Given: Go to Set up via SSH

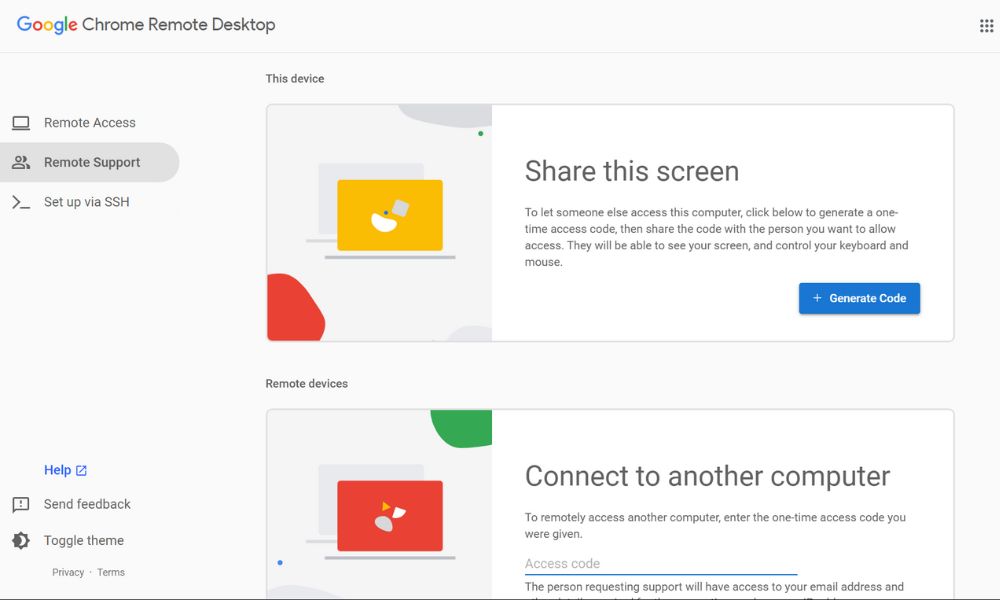Looking at the screenshot, I should click(x=86, y=202).
